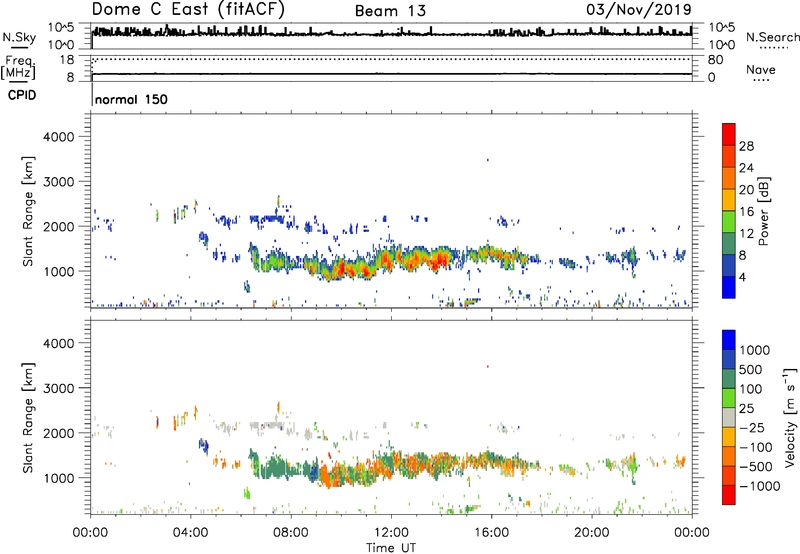Click the 'Power [dB]' colorbar label

764,211
